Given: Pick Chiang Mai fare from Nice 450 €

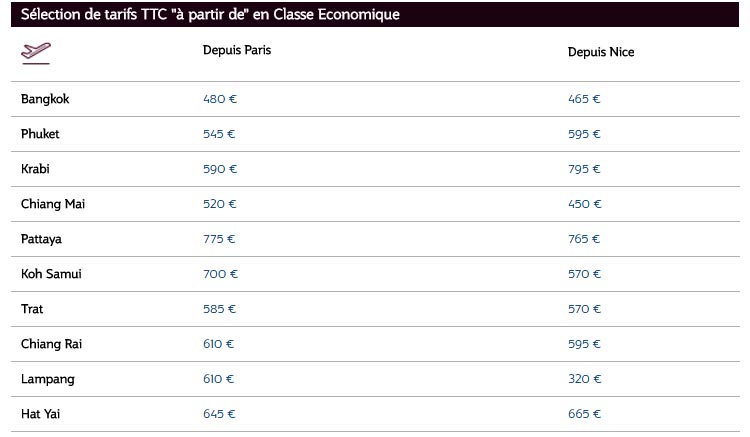Looking at the screenshot, I should 584,204.
